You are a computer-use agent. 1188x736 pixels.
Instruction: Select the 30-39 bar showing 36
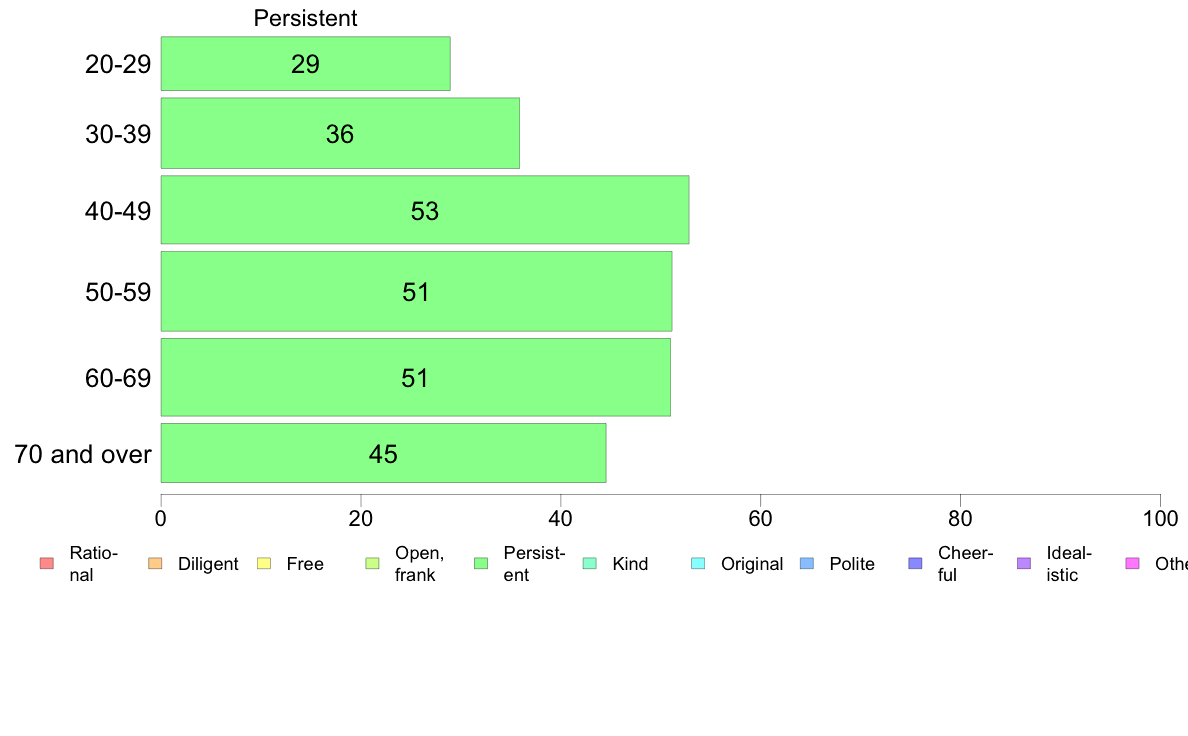[x=340, y=133]
